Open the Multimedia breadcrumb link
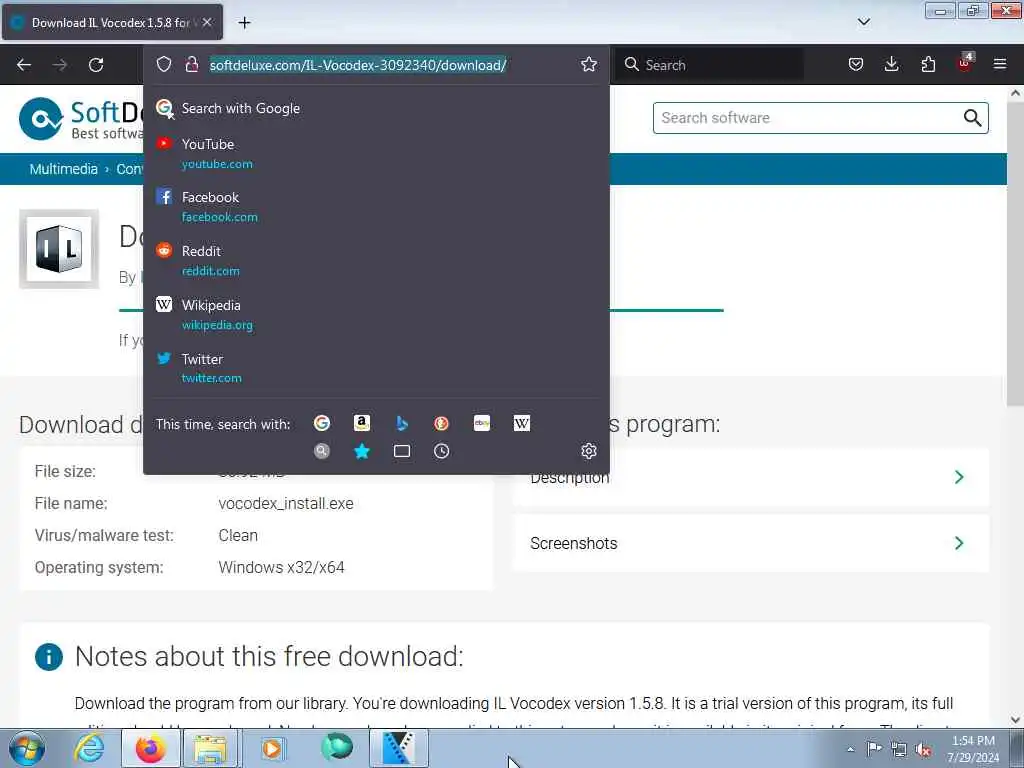The image size is (1024, 768). point(63,169)
